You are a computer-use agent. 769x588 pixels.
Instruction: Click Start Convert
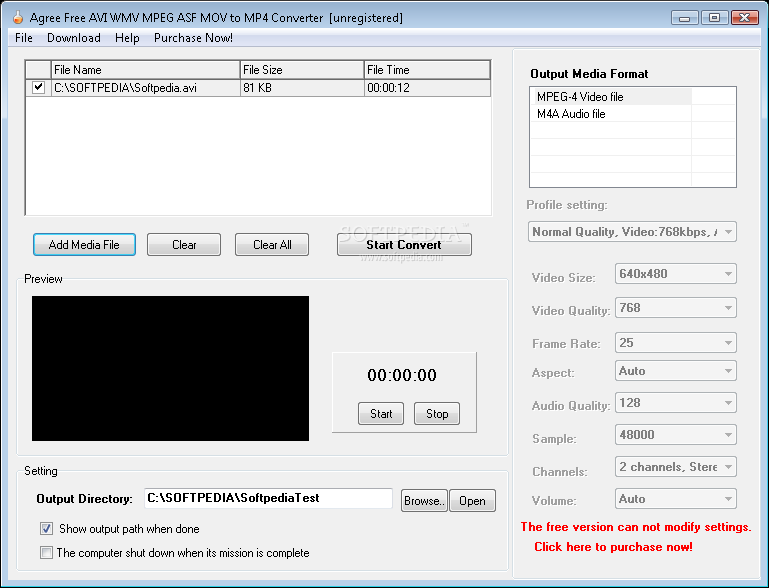pos(404,245)
